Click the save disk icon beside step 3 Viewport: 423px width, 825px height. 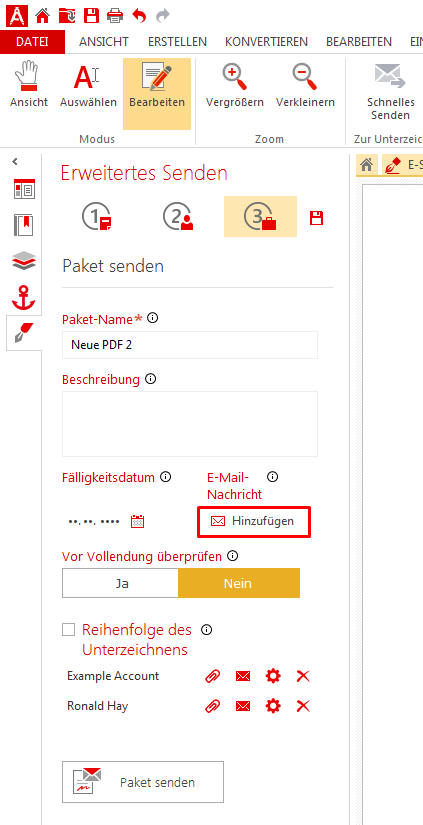coord(316,218)
